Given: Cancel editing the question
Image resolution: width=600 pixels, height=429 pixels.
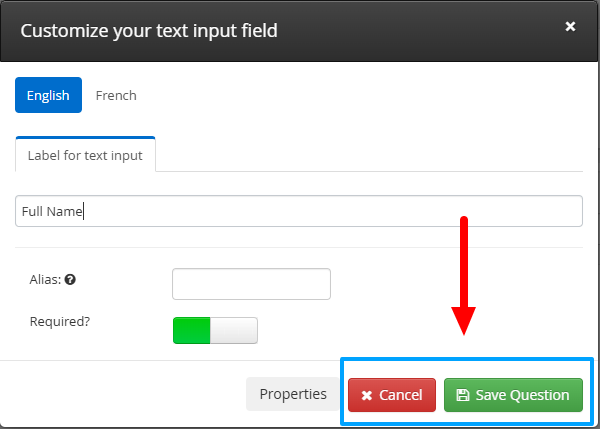Looking at the screenshot, I should [392, 395].
